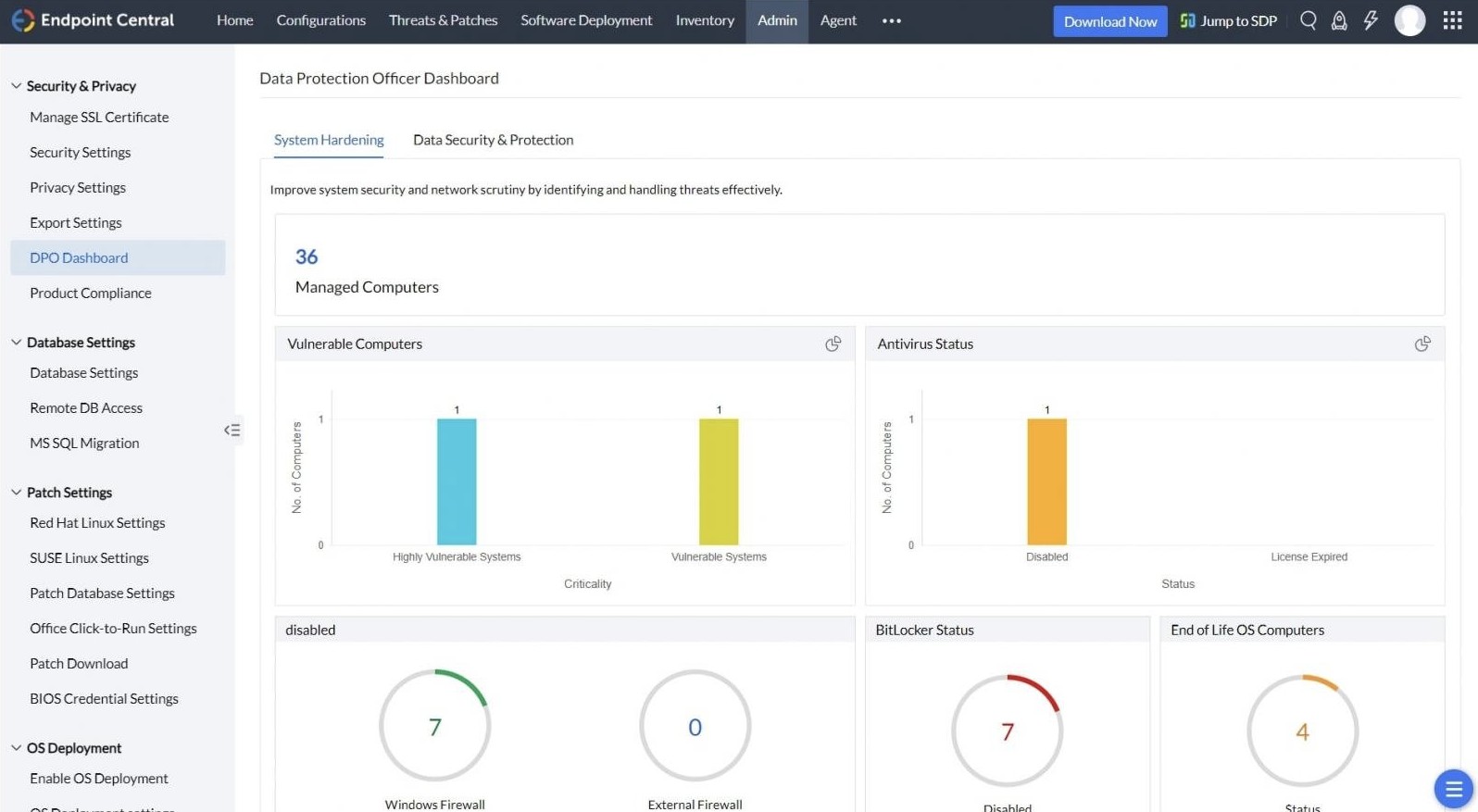Screen dimensions: 1478x812
Task: Switch chart type for Vulnerable Computers
Action: coord(833,344)
